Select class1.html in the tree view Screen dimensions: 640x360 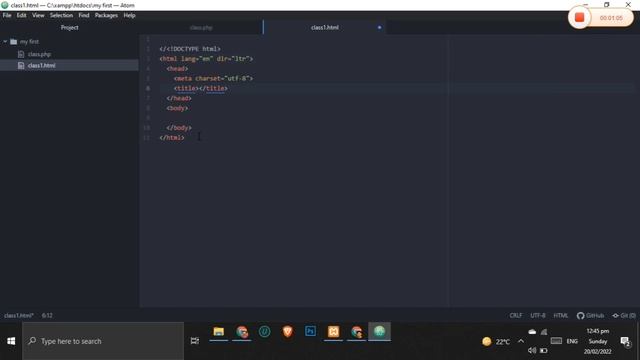coord(42,65)
